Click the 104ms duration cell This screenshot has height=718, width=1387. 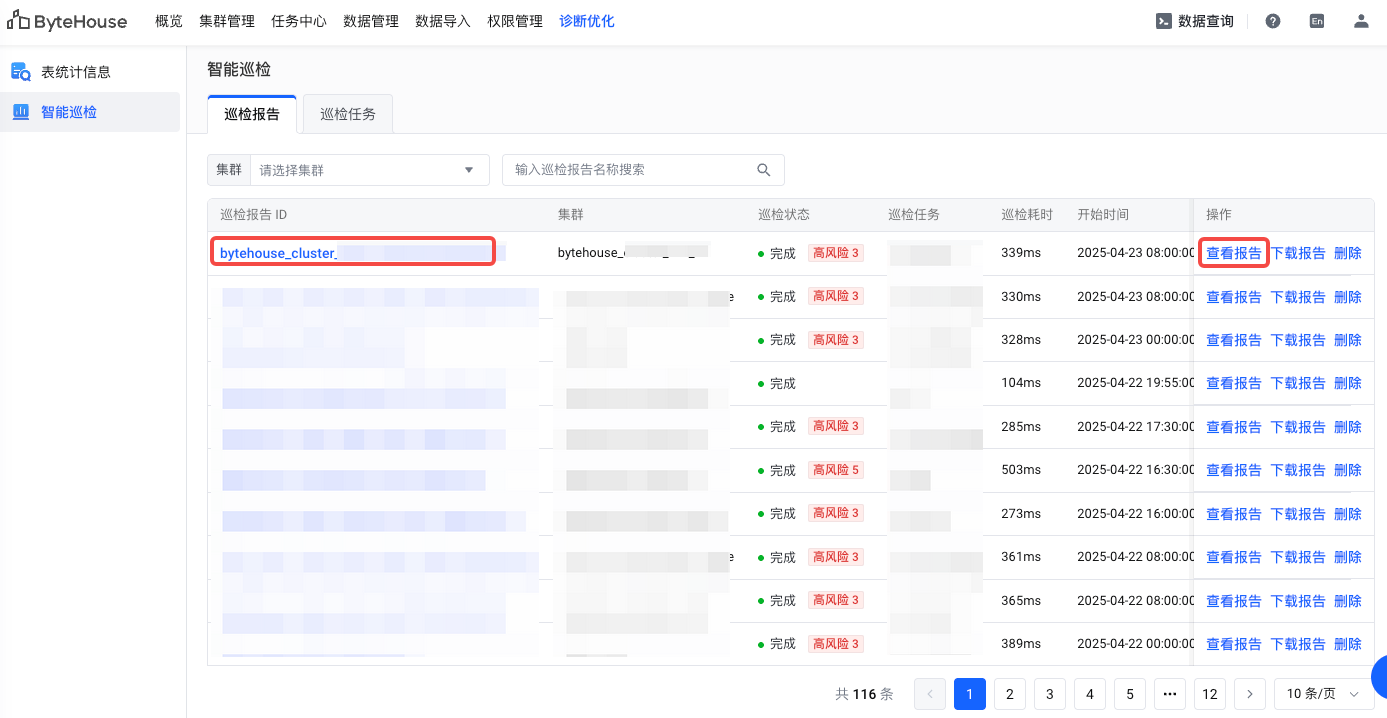pos(1021,383)
